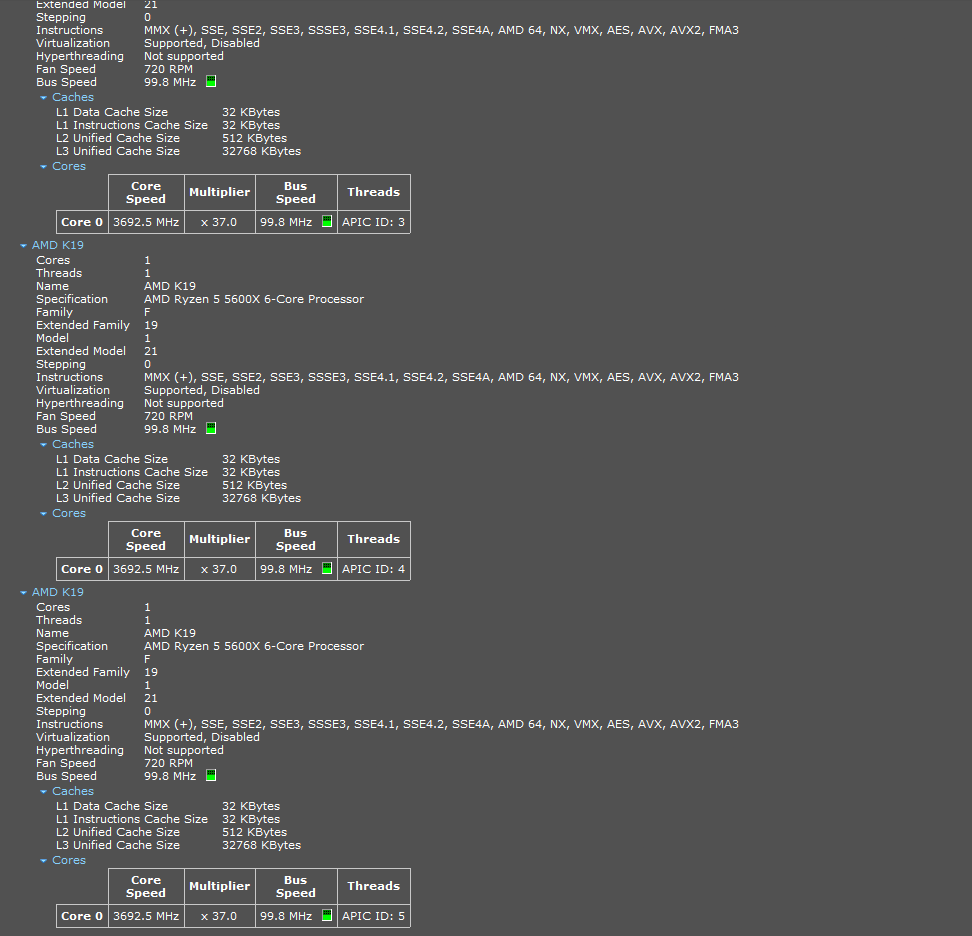
Task: Collapse the Cores section containing APIC ID: 5
Action: [43, 860]
